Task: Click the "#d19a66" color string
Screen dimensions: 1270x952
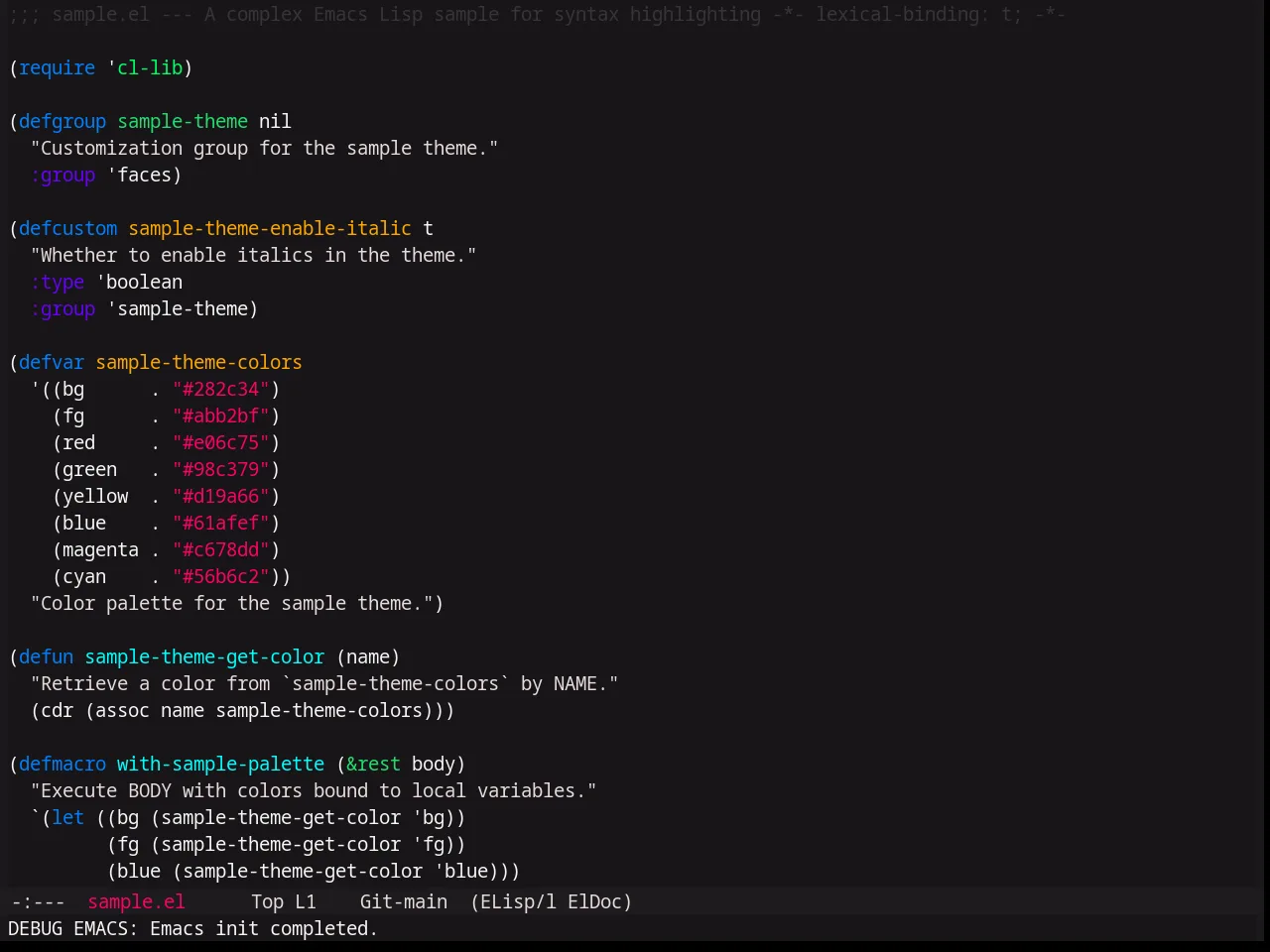Action: click(221, 496)
